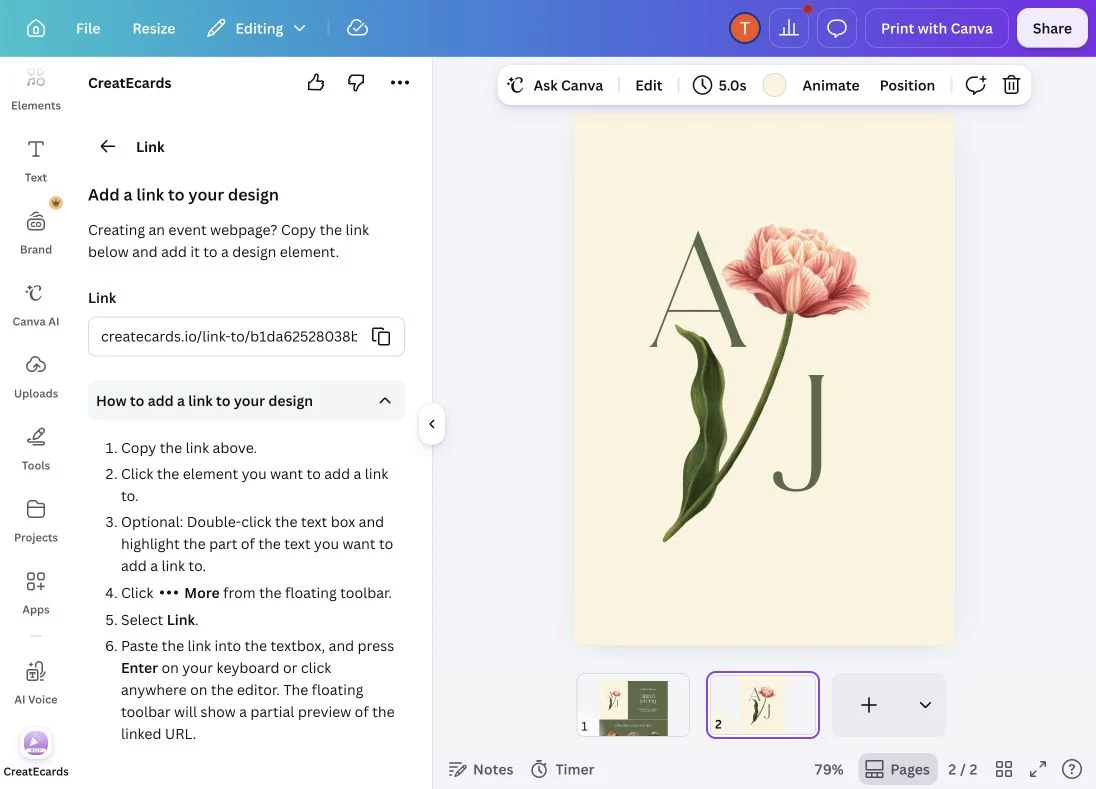Open the Resize menu
This screenshot has height=789, width=1096.
pos(154,29)
